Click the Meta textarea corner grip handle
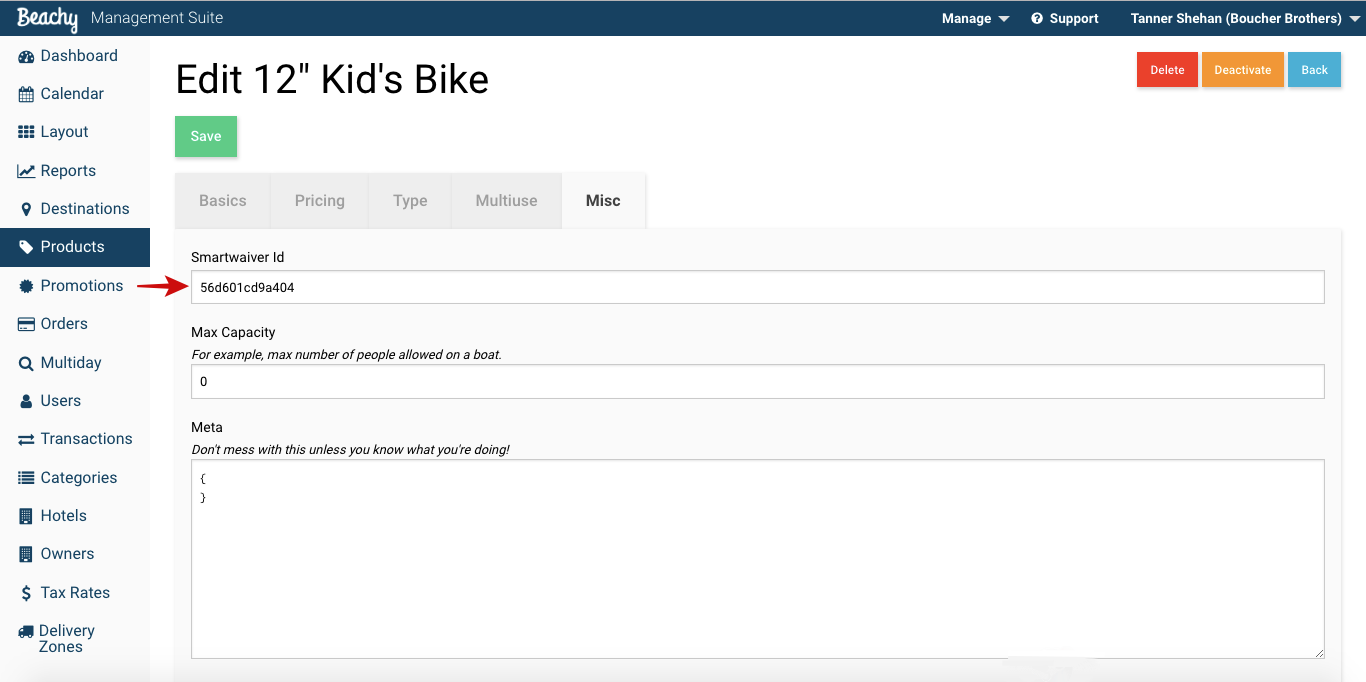Viewport: 1366px width, 682px height. pos(1318,652)
